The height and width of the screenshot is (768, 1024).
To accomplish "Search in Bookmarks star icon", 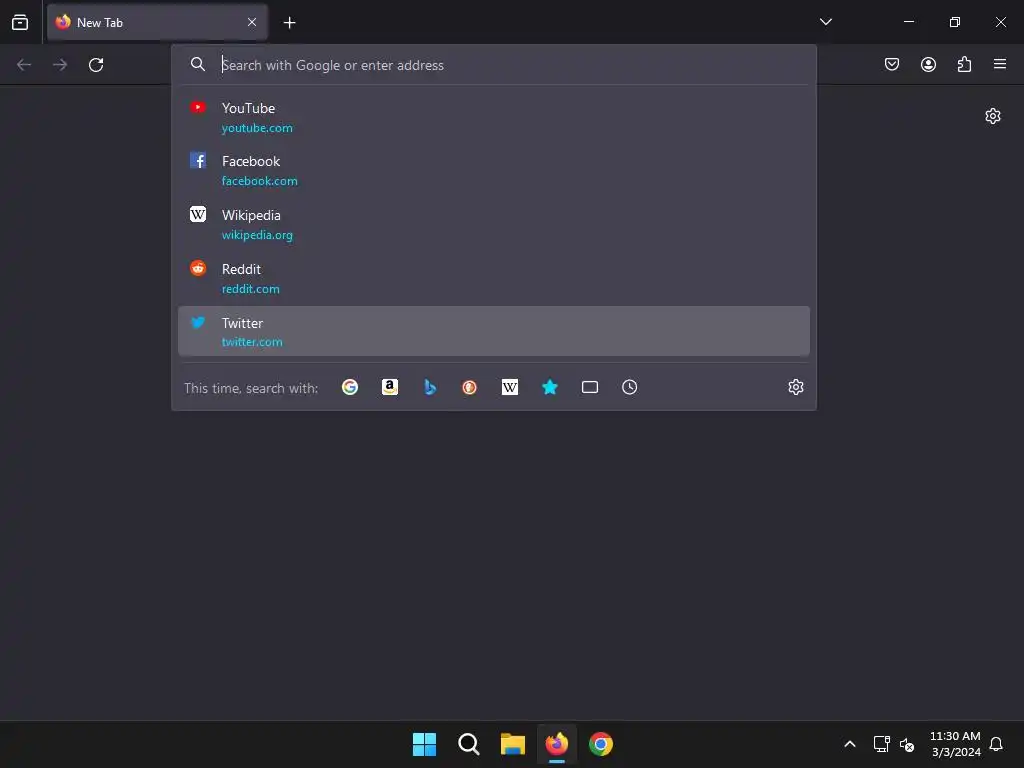I will (x=550, y=387).
